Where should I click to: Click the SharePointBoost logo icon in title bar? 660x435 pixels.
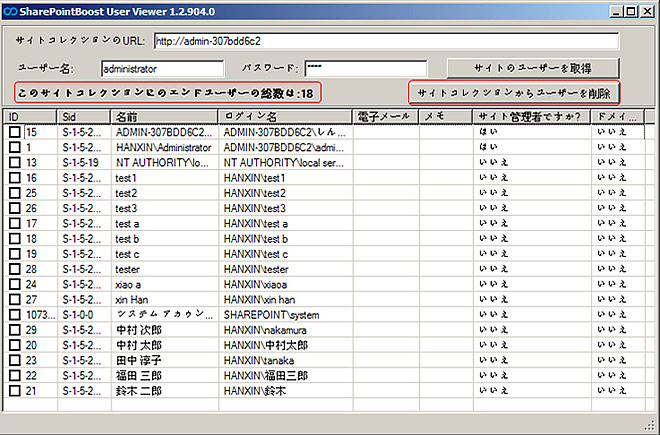(10, 11)
